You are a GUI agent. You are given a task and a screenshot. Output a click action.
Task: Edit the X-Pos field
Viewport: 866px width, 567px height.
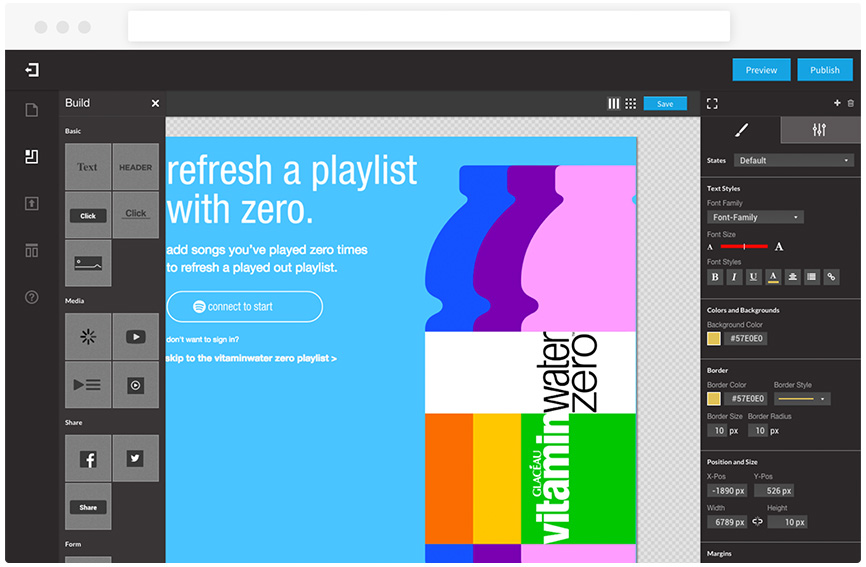click(x=727, y=491)
